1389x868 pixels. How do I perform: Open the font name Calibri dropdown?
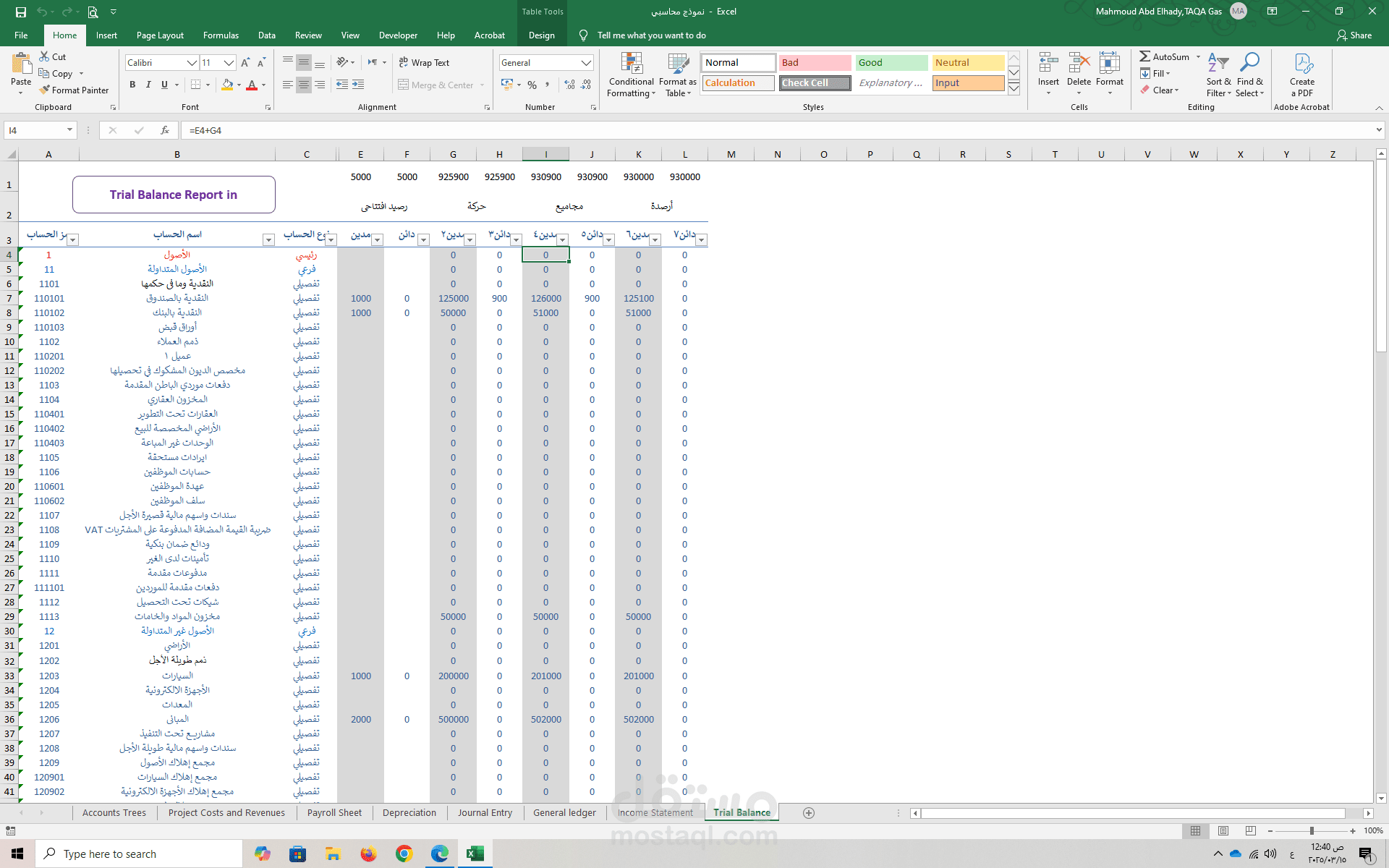[192, 63]
